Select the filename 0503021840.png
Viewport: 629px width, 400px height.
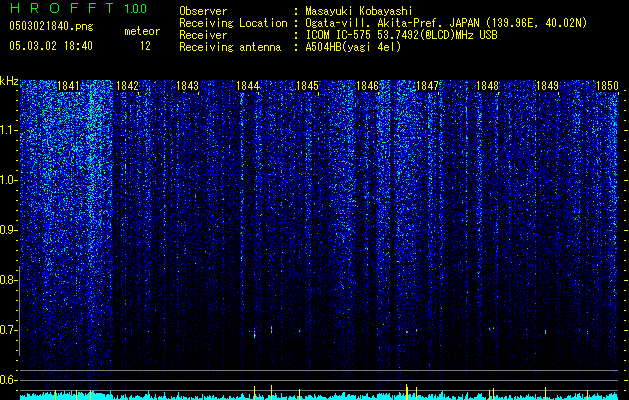click(51, 26)
